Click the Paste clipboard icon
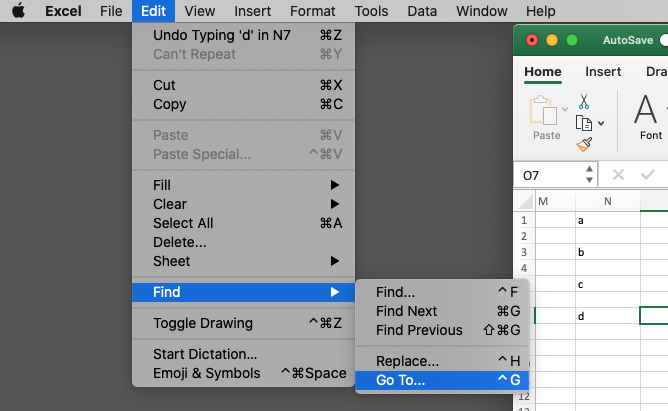Screen dimensions: 668x411 pyautogui.click(x=543, y=110)
